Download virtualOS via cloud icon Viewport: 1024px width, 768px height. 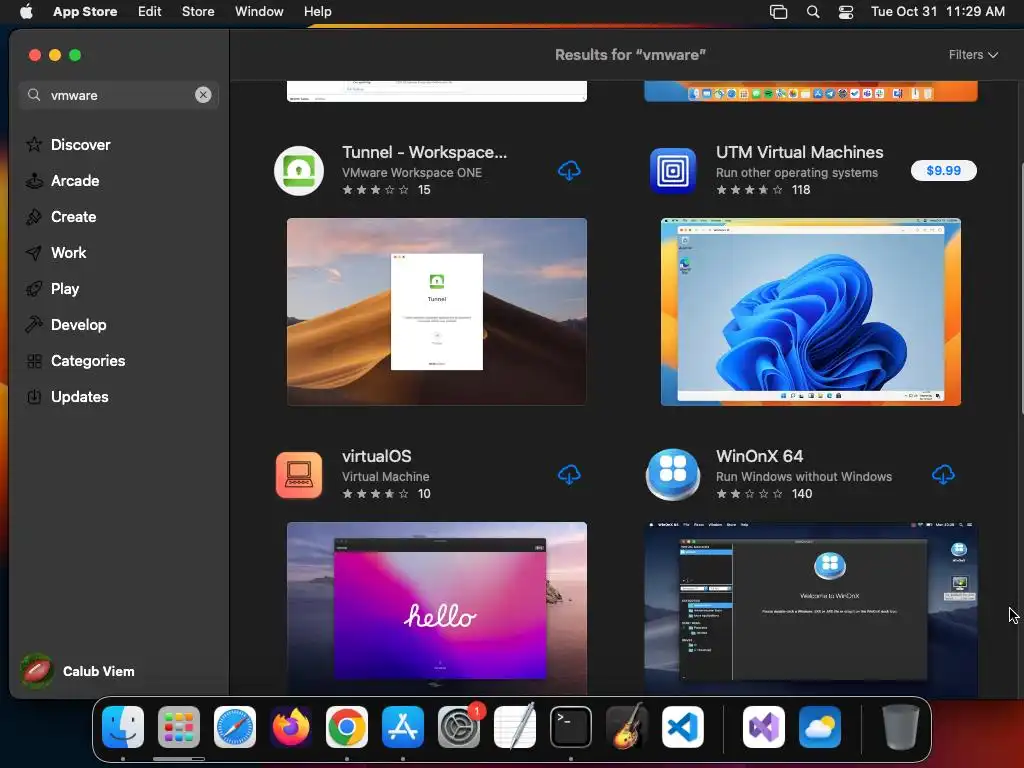pos(569,475)
